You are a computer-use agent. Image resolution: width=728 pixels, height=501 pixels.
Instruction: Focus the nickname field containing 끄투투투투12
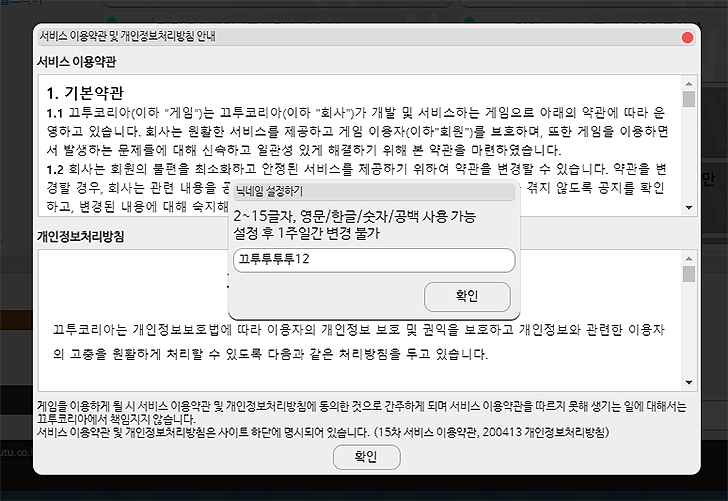click(x=374, y=260)
